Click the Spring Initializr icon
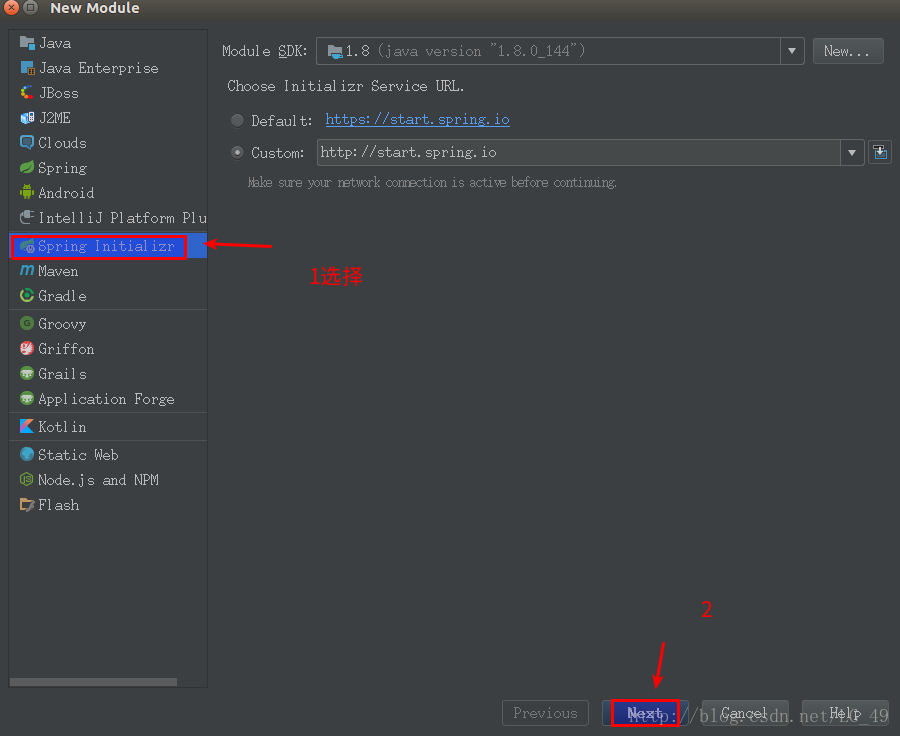This screenshot has width=900, height=736. point(27,246)
